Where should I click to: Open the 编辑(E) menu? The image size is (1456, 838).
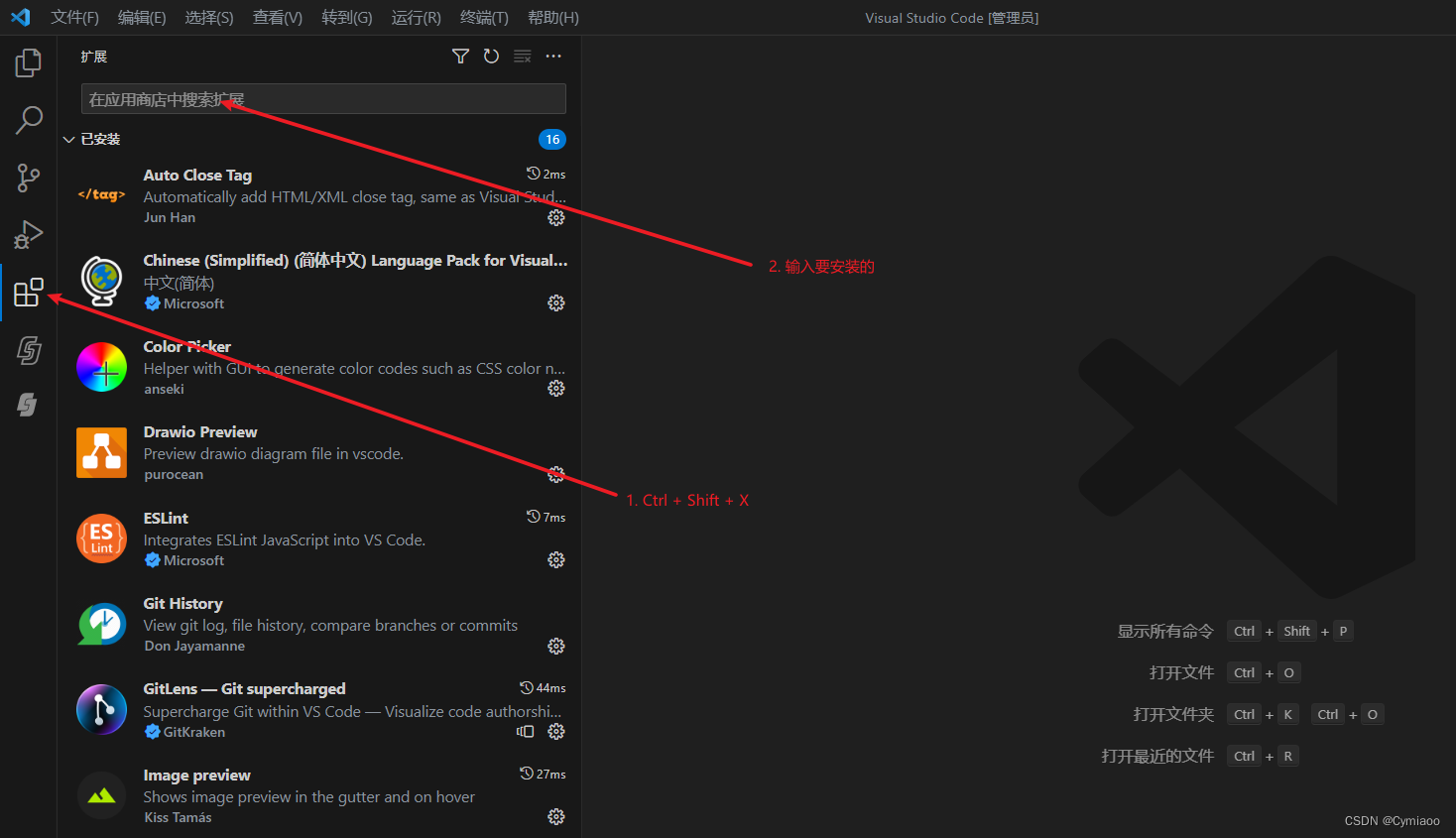point(142,18)
